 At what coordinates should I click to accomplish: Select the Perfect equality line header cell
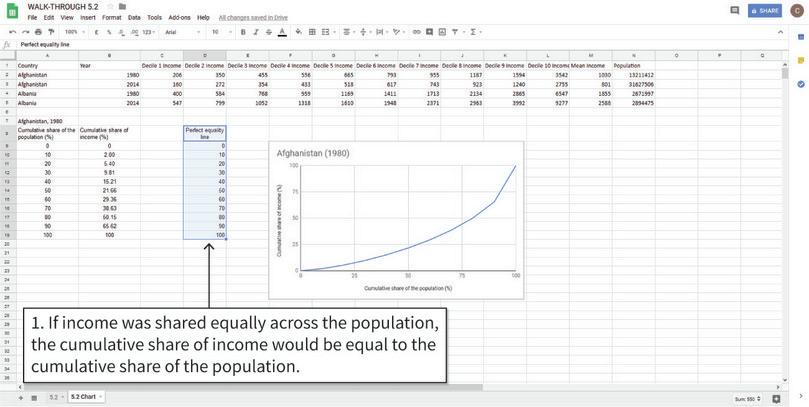point(204,133)
